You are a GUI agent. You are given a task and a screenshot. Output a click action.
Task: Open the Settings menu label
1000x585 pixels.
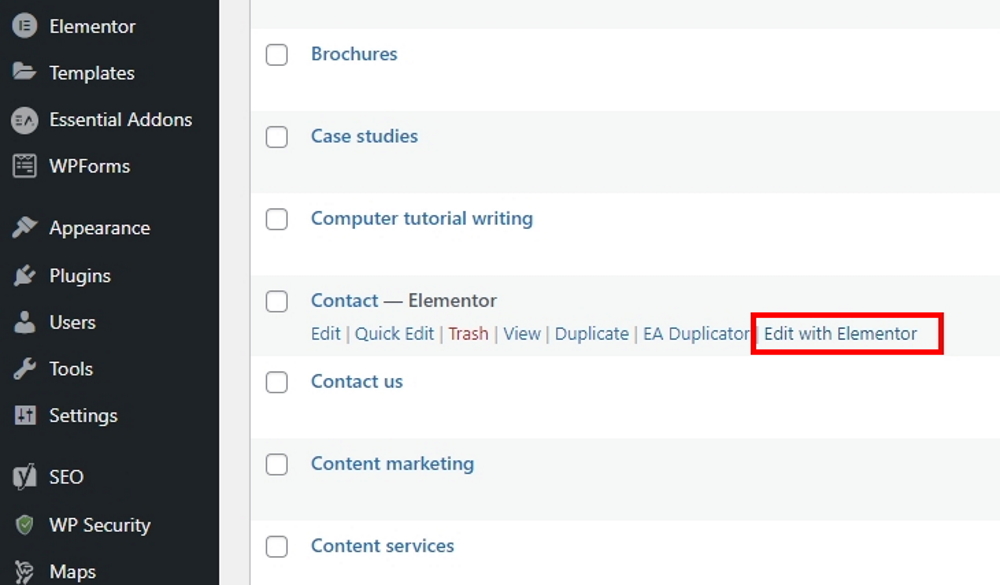coord(84,416)
